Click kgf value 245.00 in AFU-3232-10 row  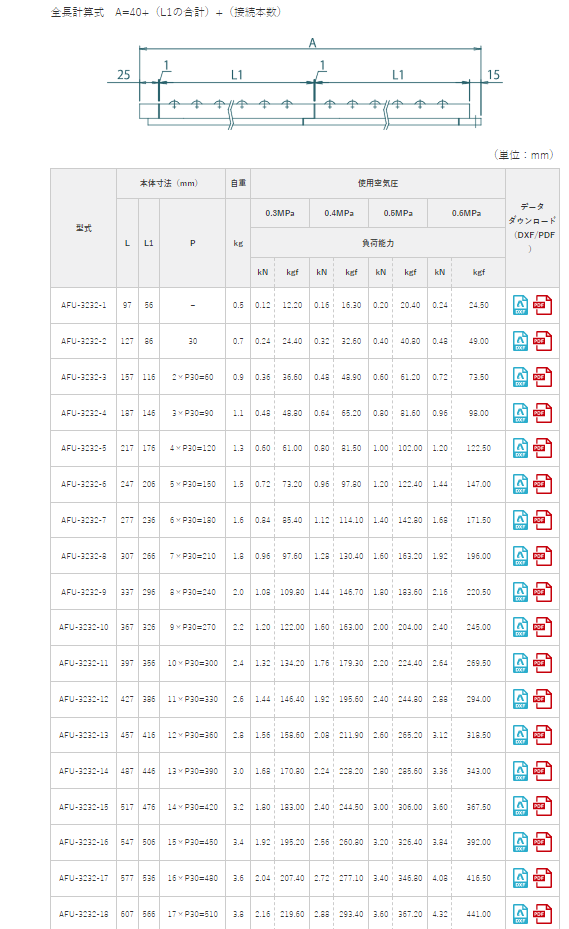(x=478, y=627)
